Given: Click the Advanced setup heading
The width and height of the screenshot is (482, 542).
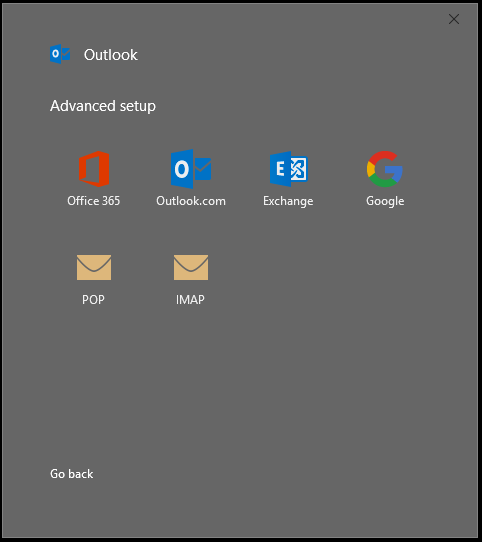Looking at the screenshot, I should [103, 106].
